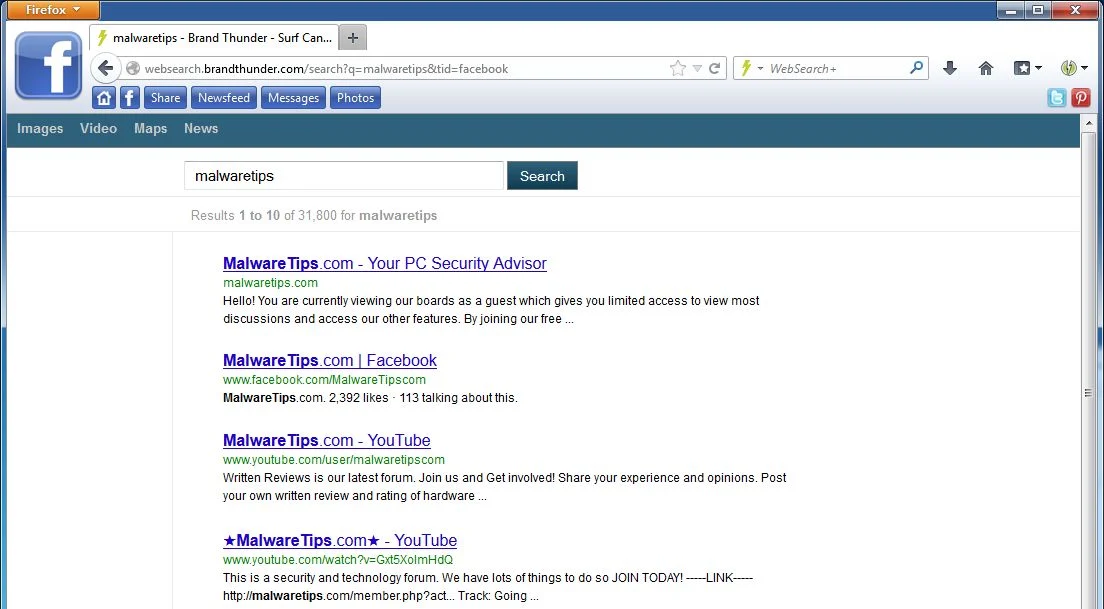Open Newsfeed from the toolbar

coord(224,98)
